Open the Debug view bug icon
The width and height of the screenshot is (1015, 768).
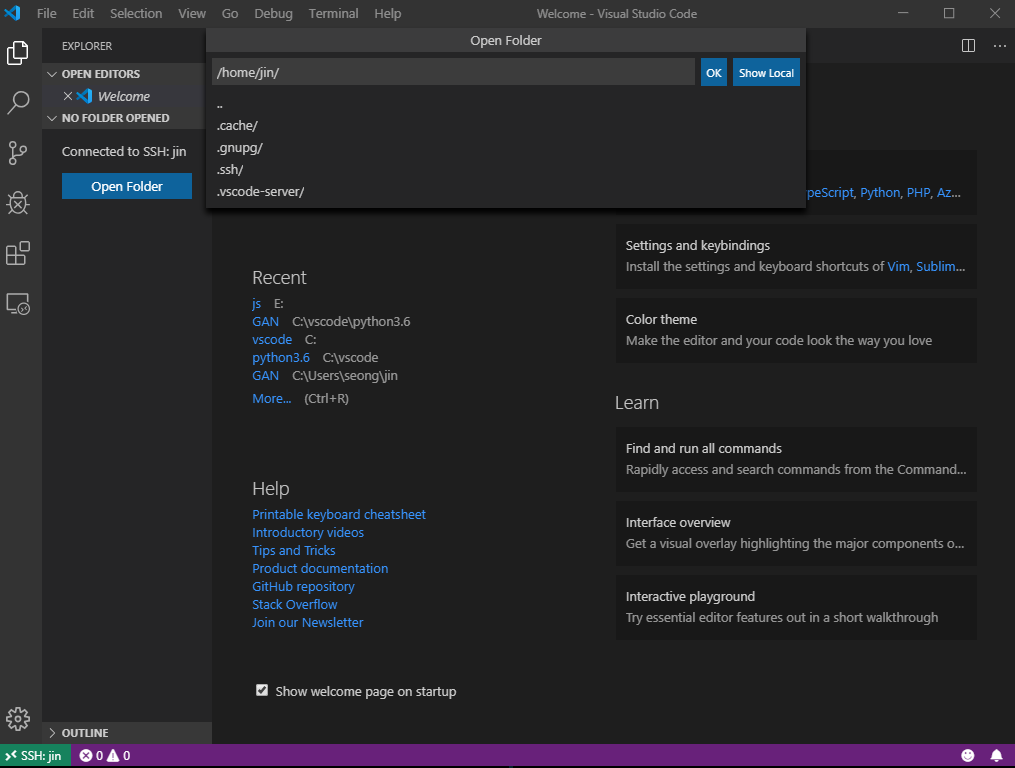[x=18, y=203]
